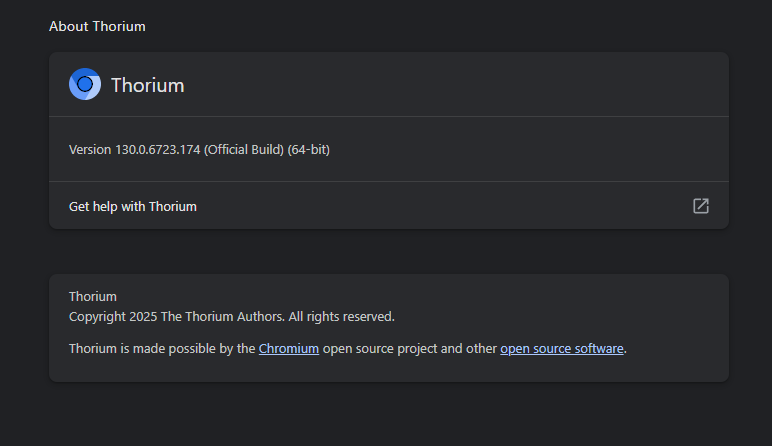Click the word Version in the version row
The image size is (772, 446).
pyautogui.click(x=90, y=150)
